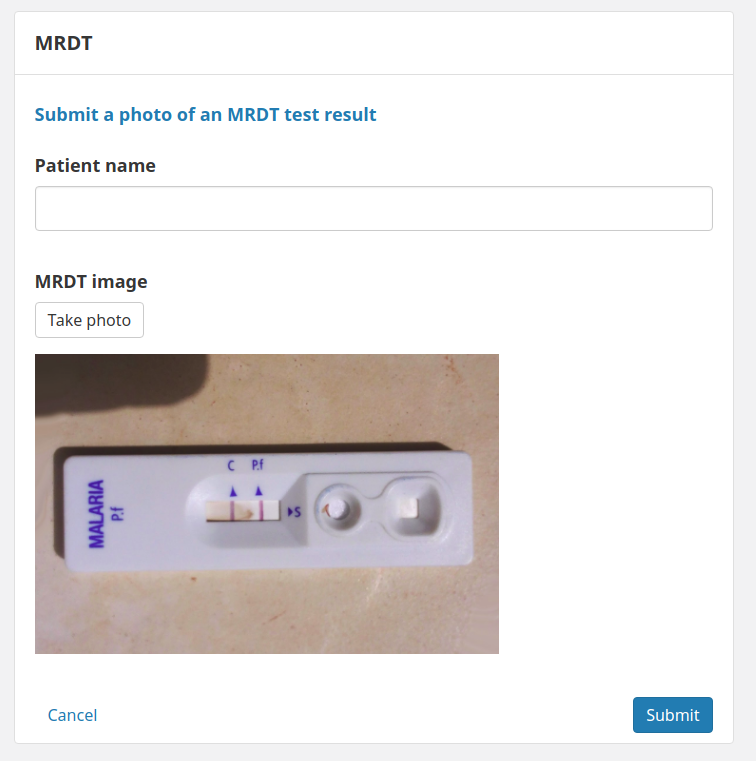Image resolution: width=756 pixels, height=761 pixels.
Task: Click the MRDT image label
Action: pos(91,281)
